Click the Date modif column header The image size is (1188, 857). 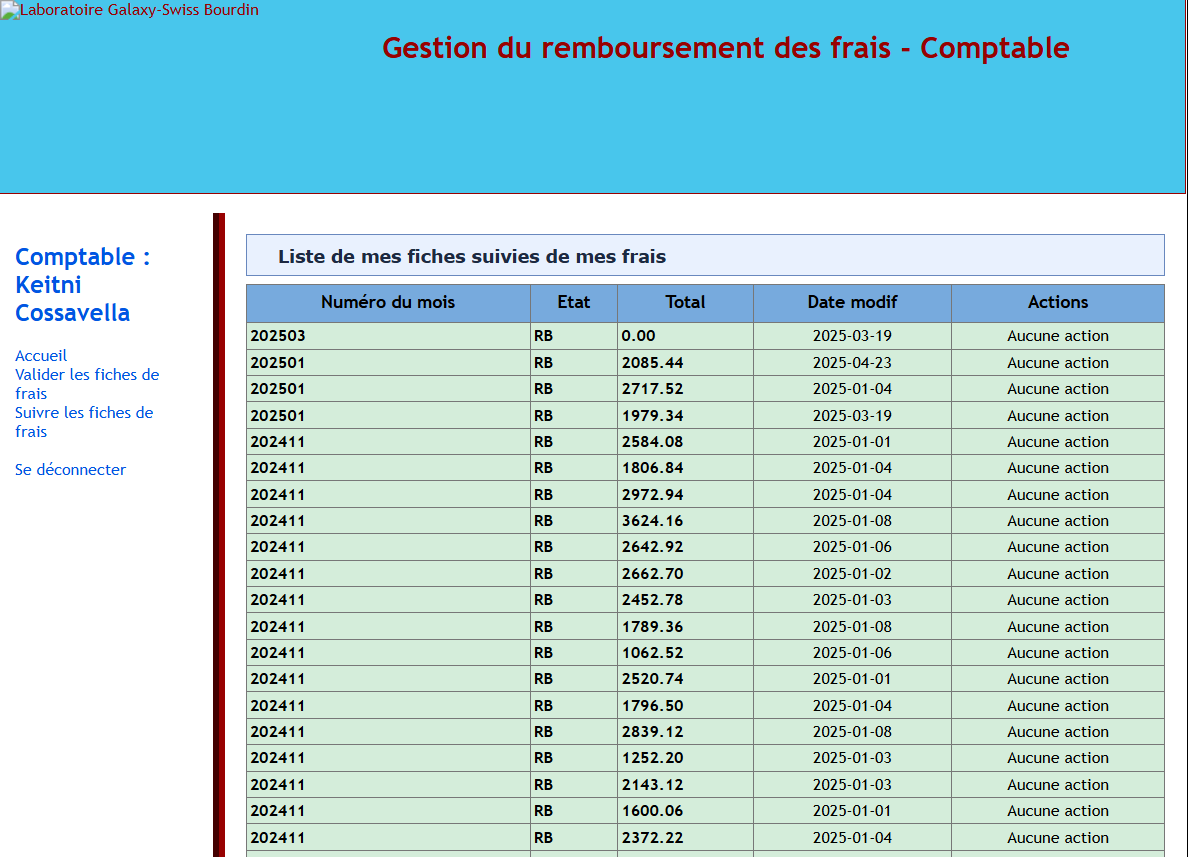(x=852, y=302)
